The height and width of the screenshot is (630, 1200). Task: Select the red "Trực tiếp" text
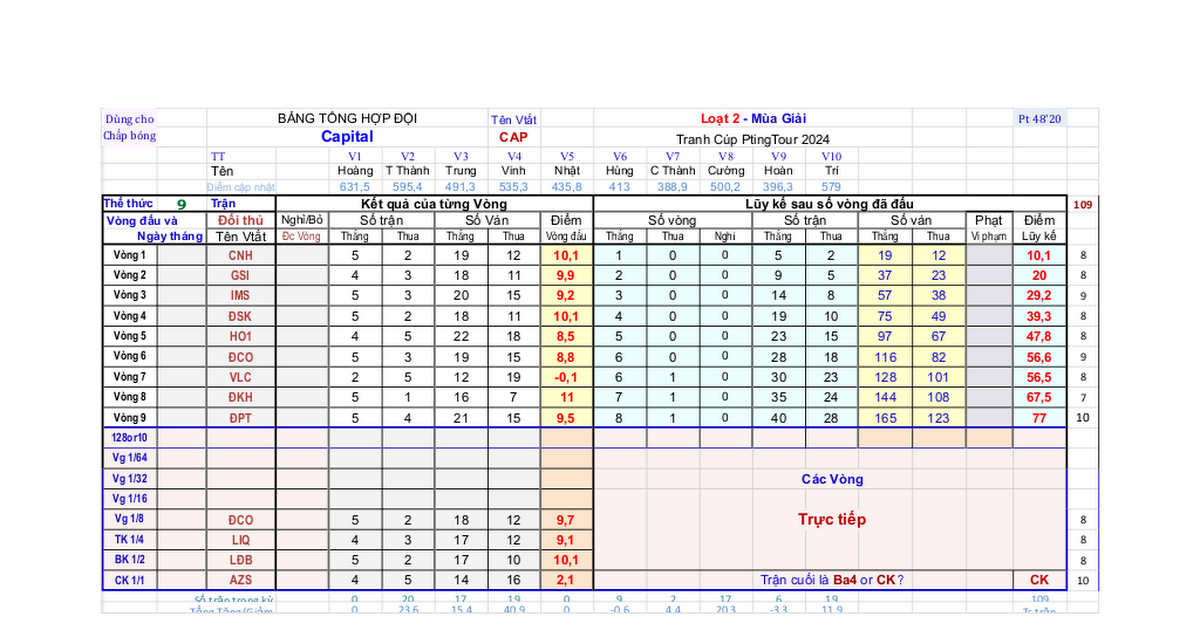[x=832, y=519]
